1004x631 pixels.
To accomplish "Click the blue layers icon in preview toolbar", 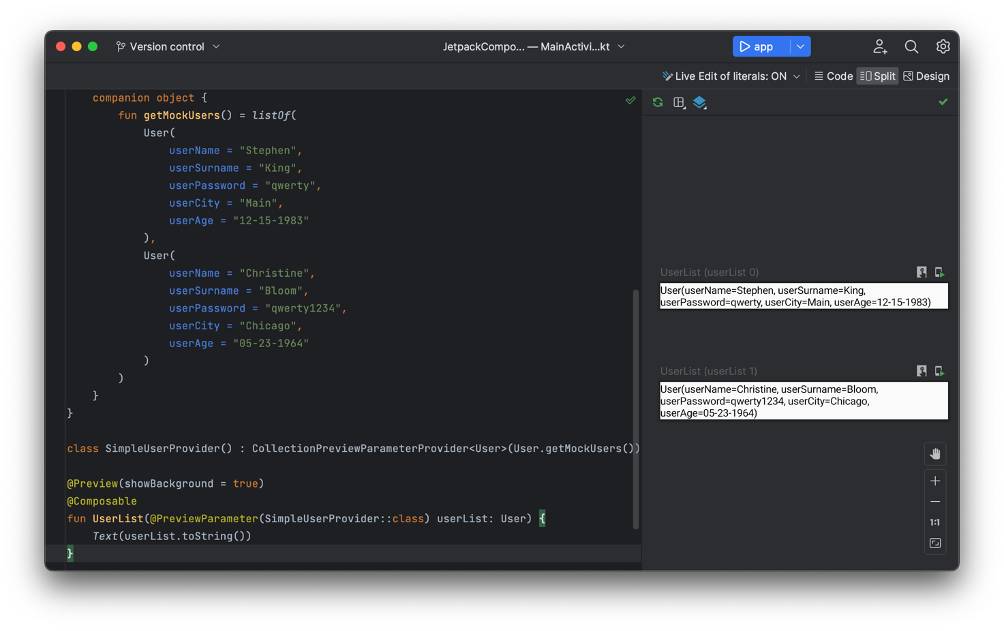I will (x=699, y=102).
